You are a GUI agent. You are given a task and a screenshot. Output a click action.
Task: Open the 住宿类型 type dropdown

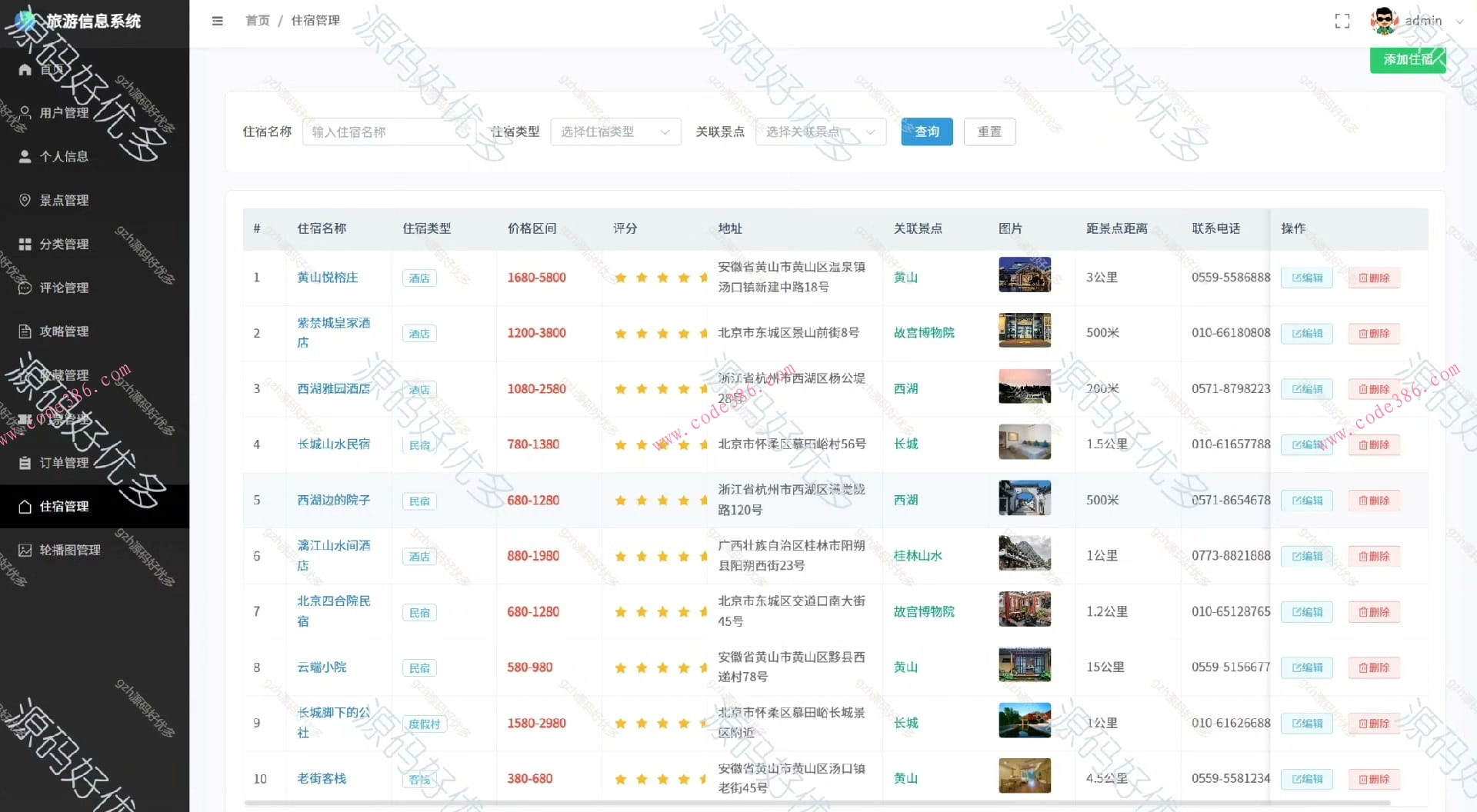click(x=615, y=131)
